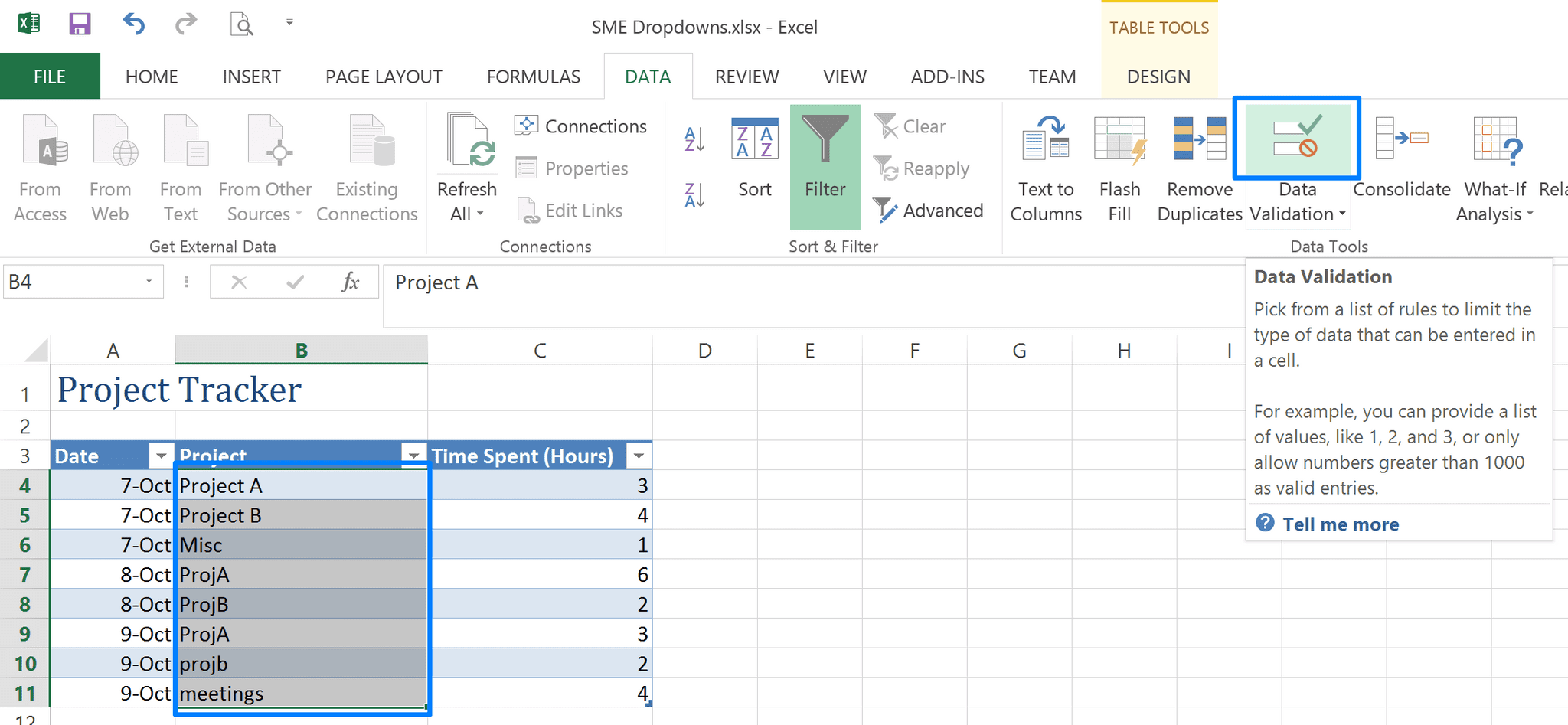
Task: Open Connections in the Connections group
Action: [581, 126]
